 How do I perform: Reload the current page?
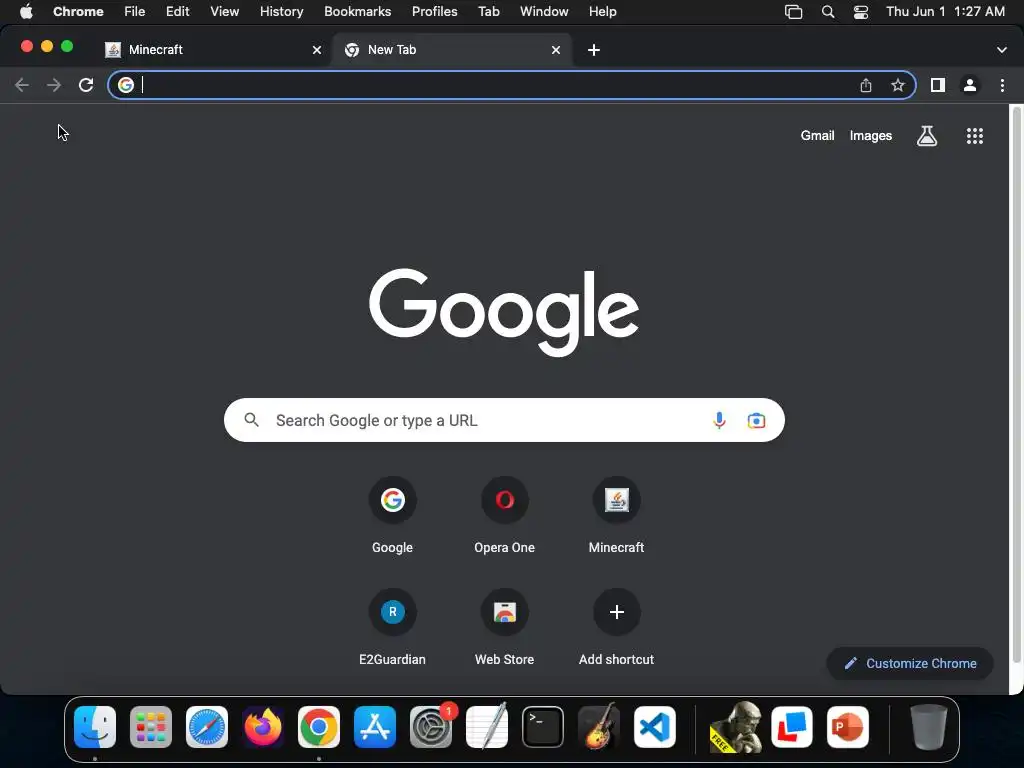86,85
